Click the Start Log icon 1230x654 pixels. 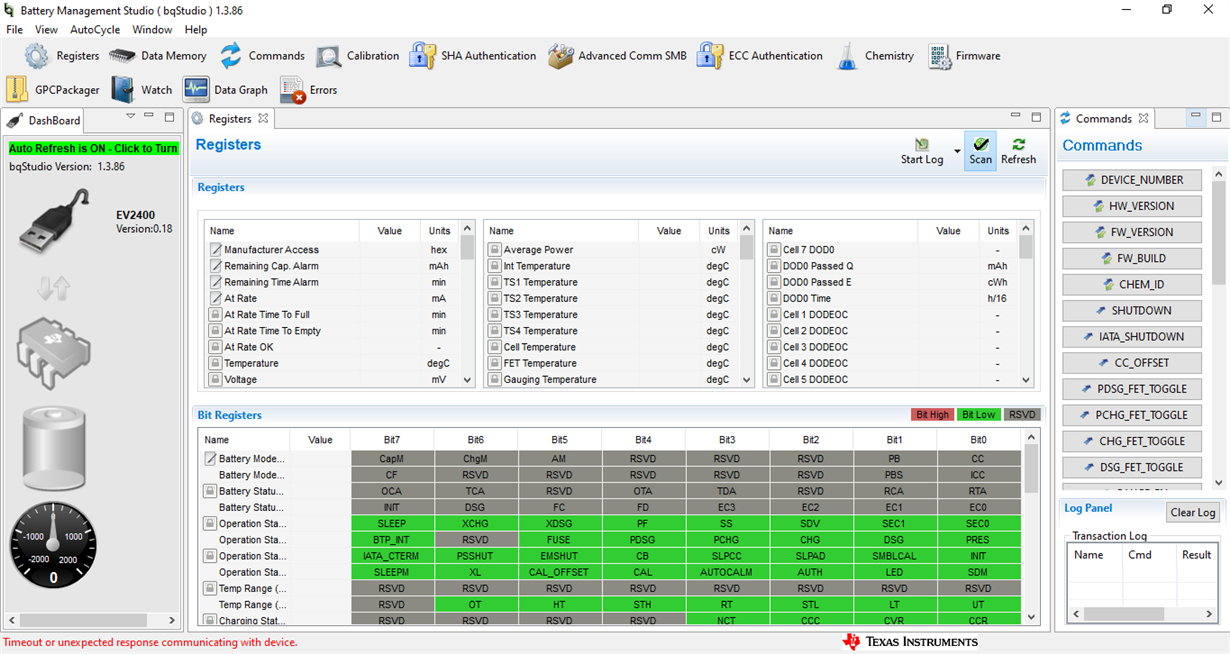922,146
